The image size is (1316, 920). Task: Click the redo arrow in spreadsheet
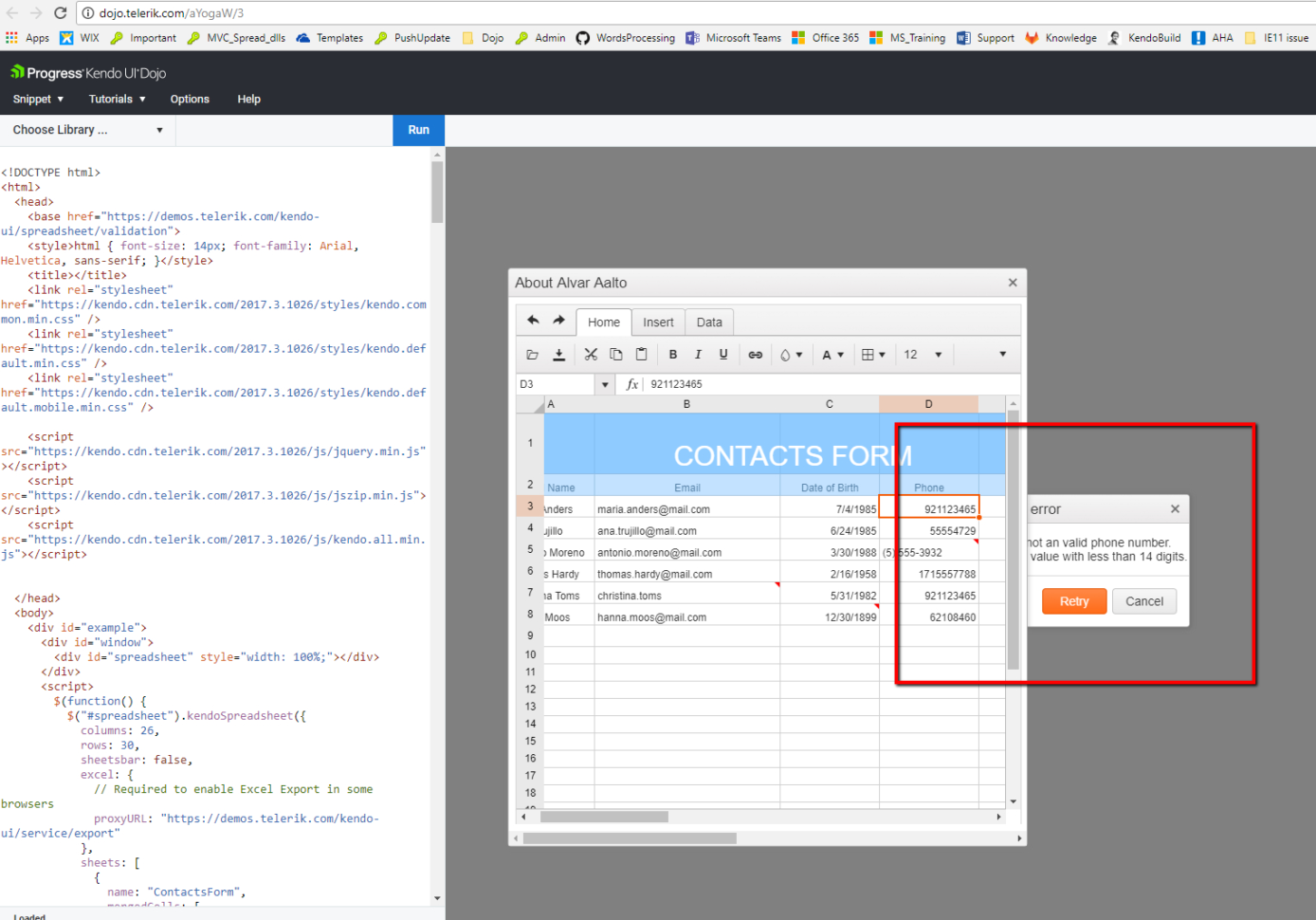[558, 321]
